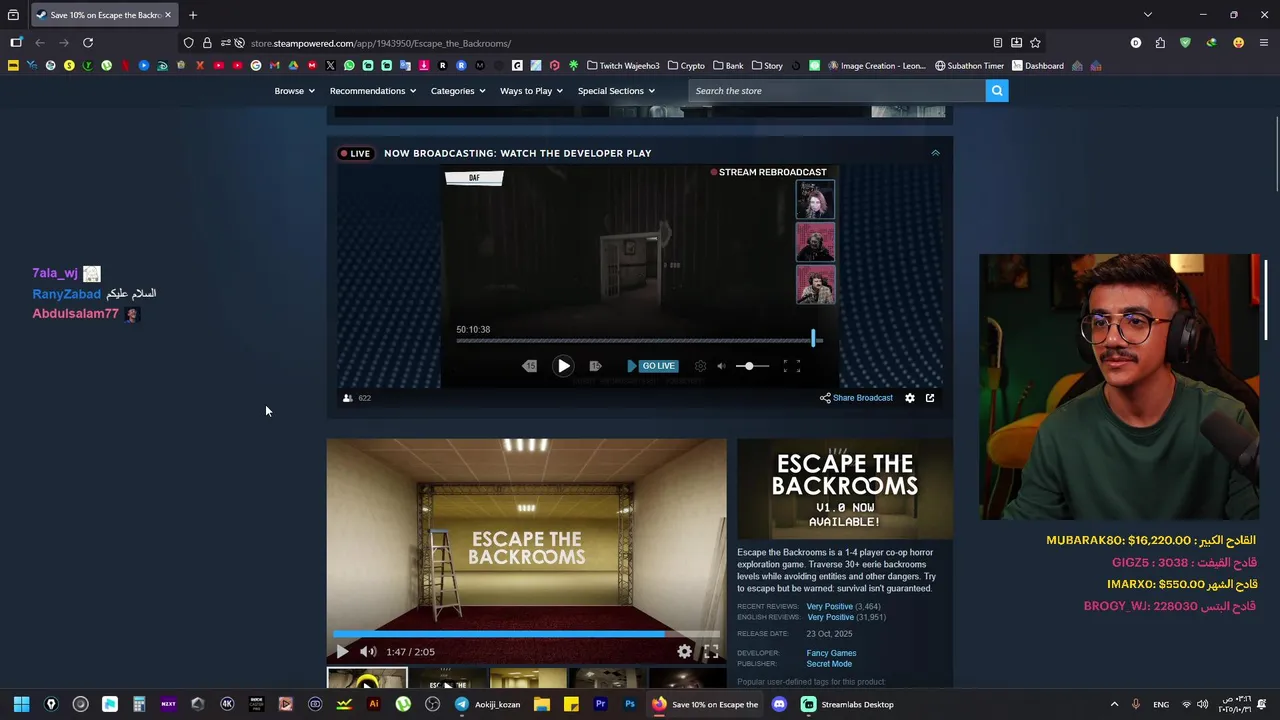Click the address bar URL
Image resolution: width=1280 pixels, height=720 pixels.
(x=380, y=43)
